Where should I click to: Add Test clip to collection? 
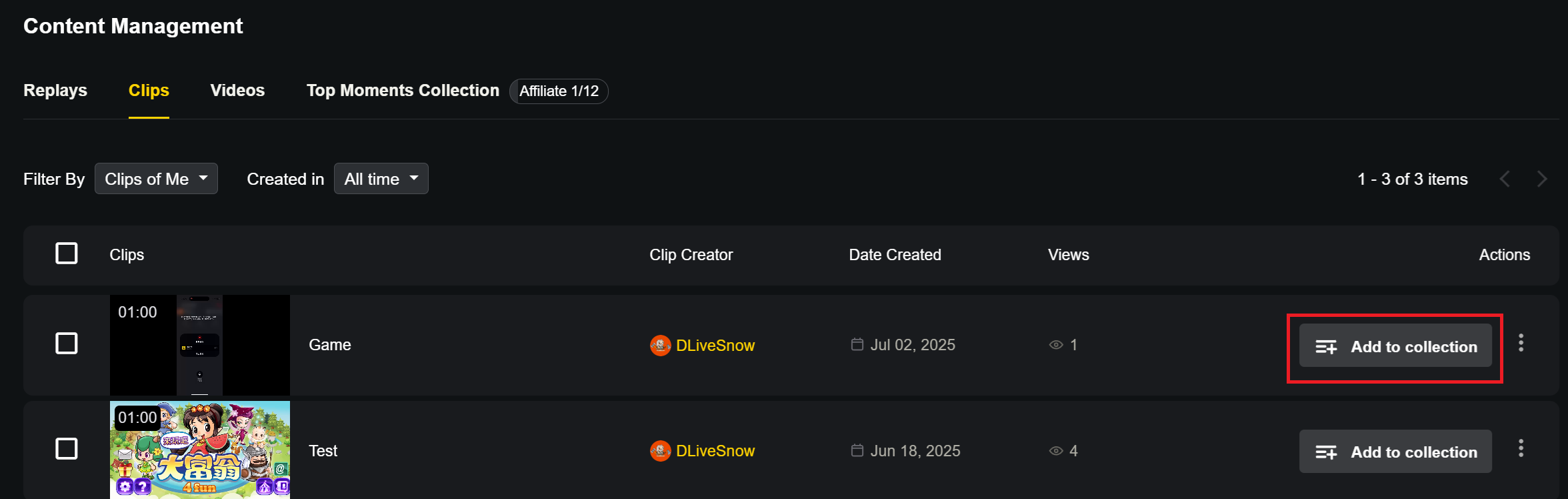click(1395, 452)
